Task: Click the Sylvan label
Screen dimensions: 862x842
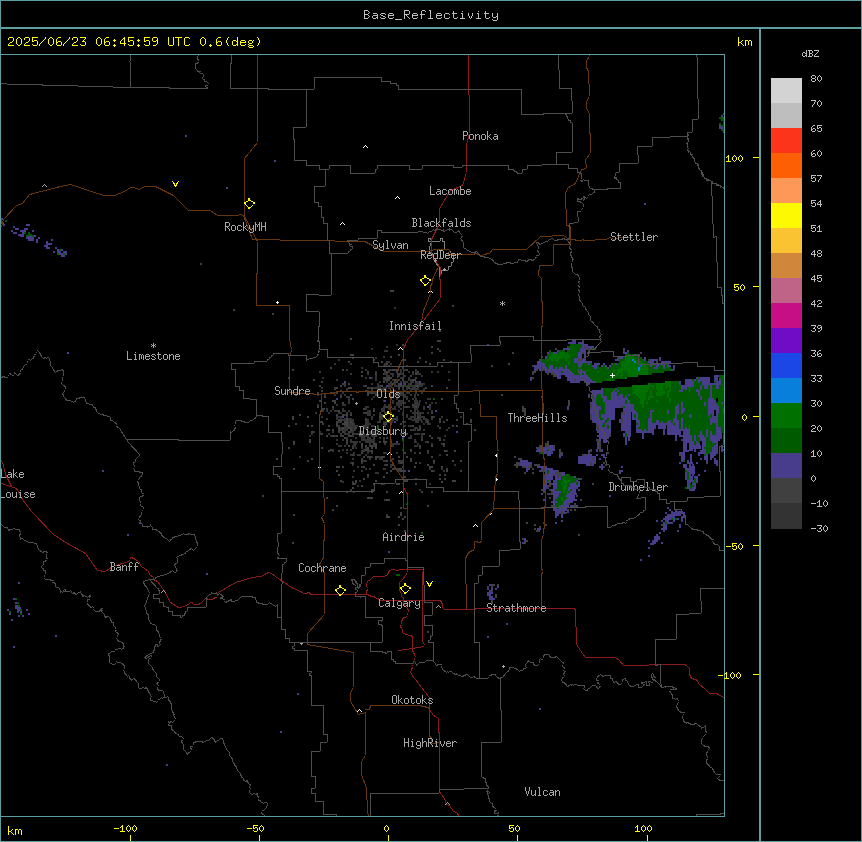Action: pos(390,245)
